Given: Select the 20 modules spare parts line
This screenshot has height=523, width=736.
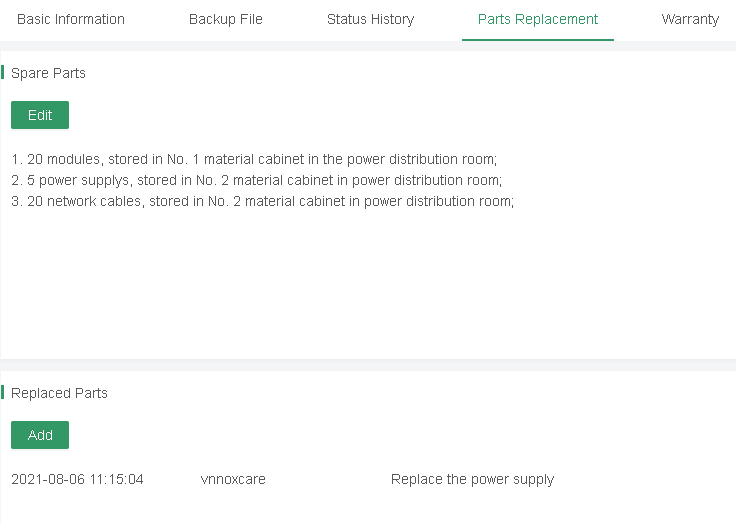Looking at the screenshot, I should pos(254,159).
